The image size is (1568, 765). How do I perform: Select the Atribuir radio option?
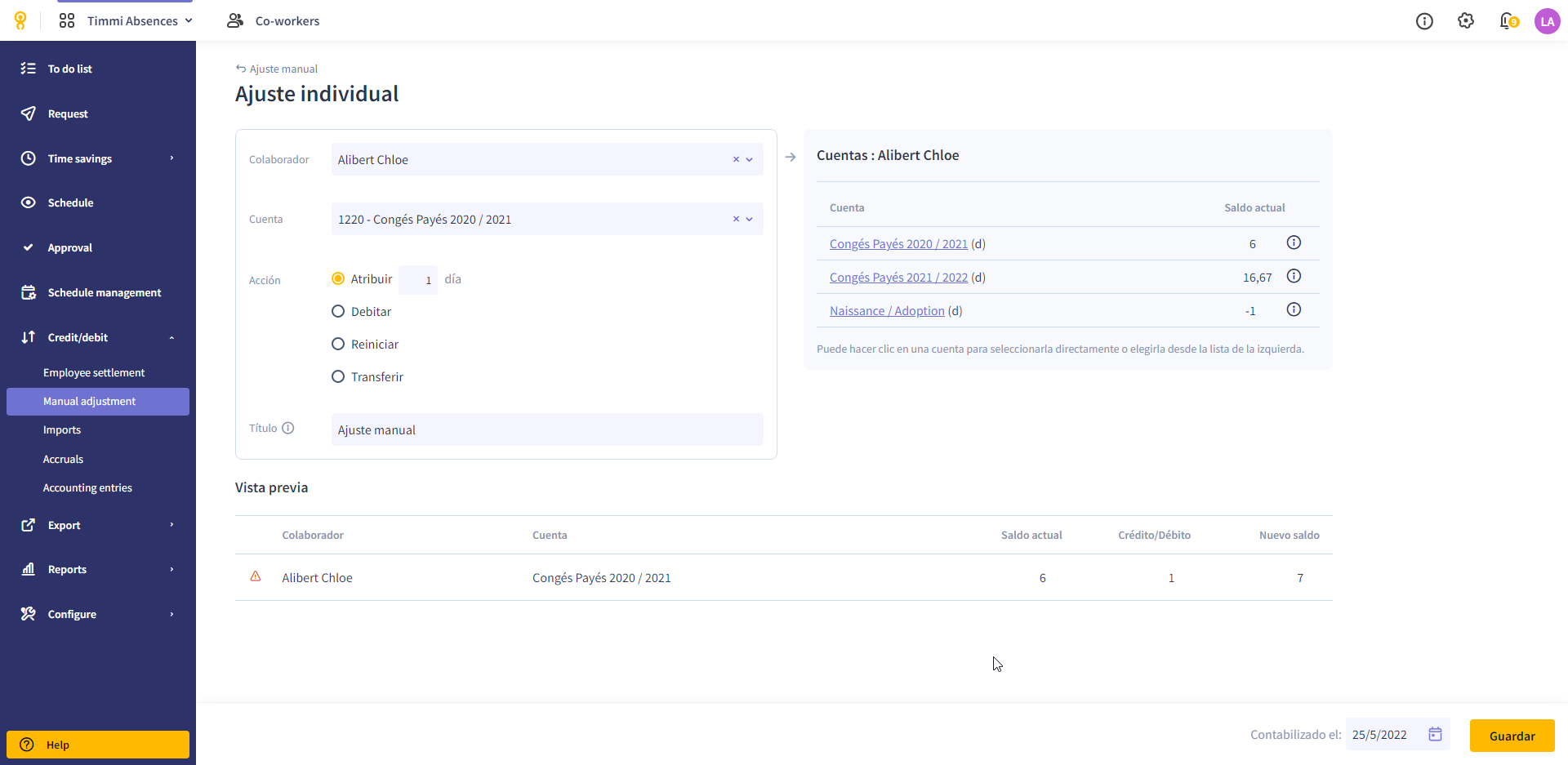tap(338, 278)
